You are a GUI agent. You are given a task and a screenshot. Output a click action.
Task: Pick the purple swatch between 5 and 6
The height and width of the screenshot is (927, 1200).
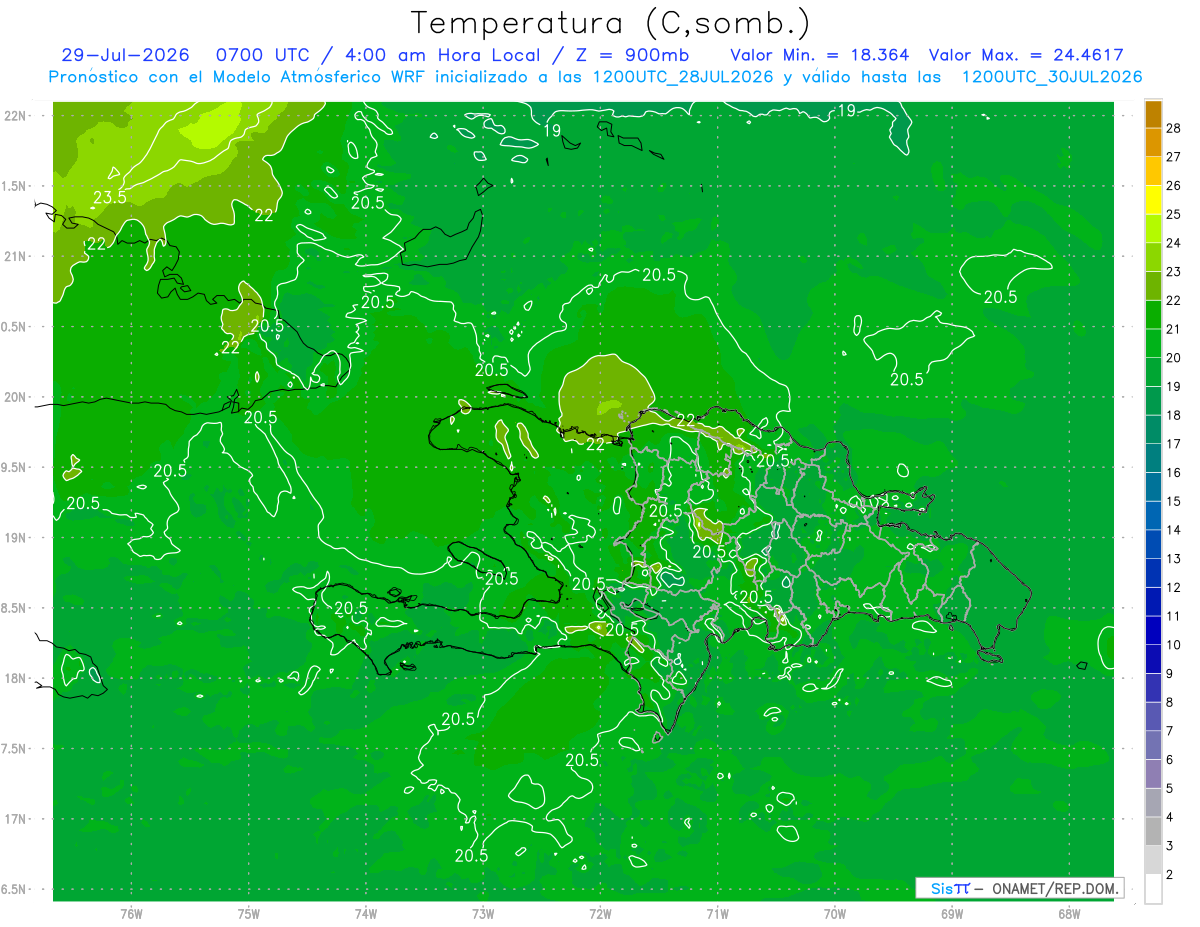pos(1153,774)
